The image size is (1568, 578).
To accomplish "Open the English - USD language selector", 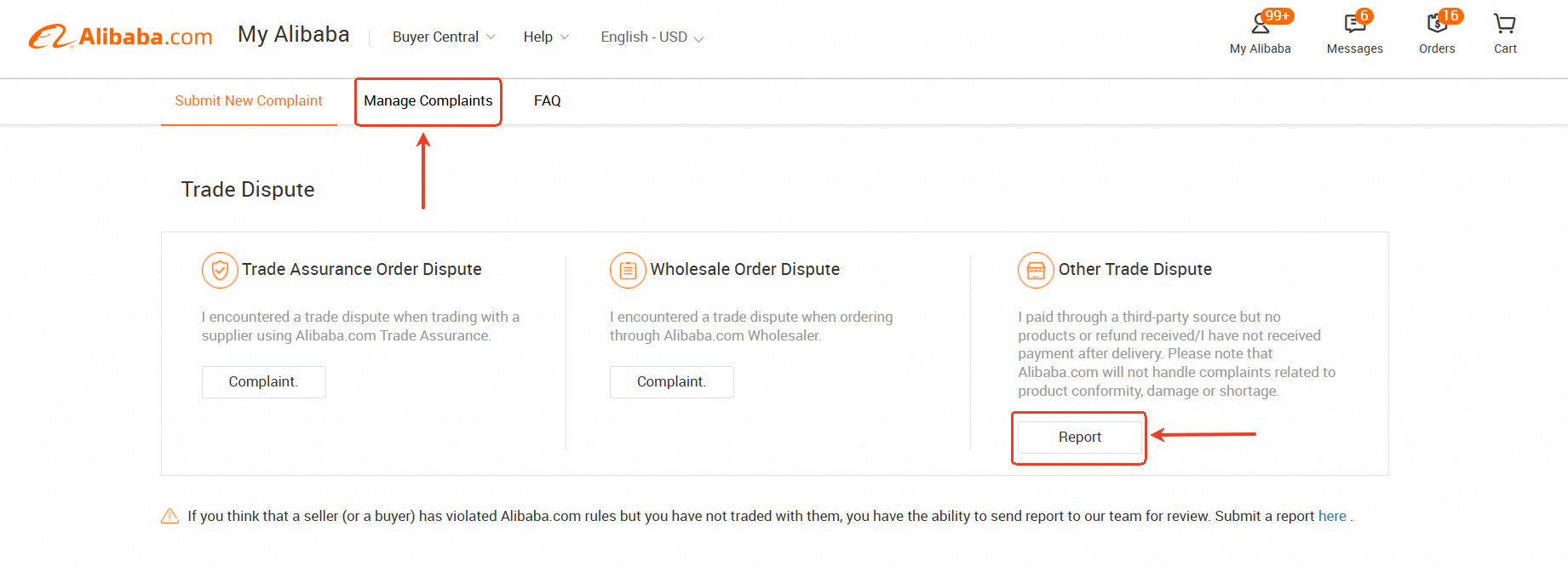I will point(652,37).
